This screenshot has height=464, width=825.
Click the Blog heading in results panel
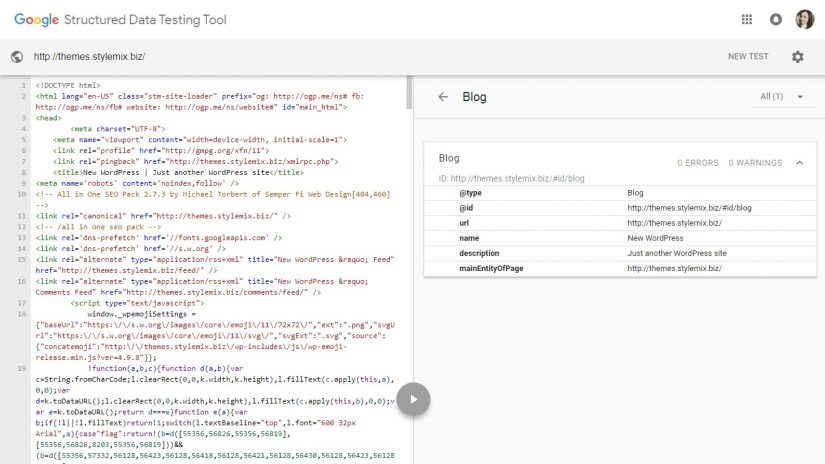(474, 97)
